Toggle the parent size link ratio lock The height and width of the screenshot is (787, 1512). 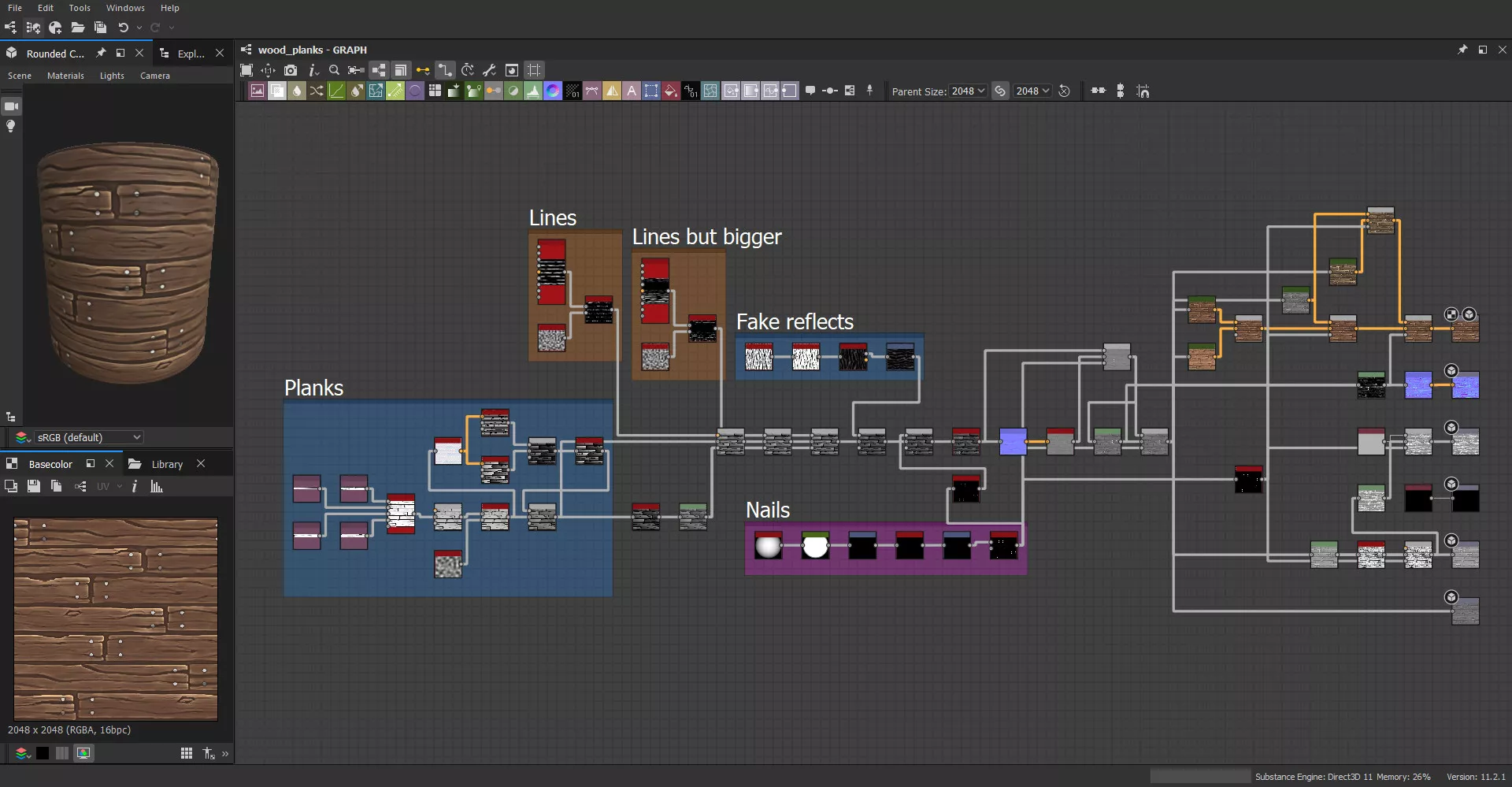click(1000, 91)
